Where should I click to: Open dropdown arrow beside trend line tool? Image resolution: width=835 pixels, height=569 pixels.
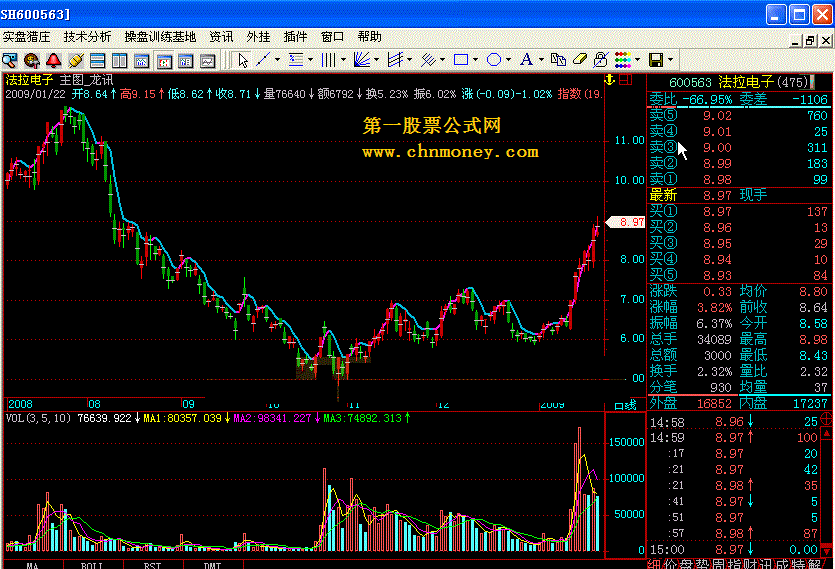pos(277,60)
